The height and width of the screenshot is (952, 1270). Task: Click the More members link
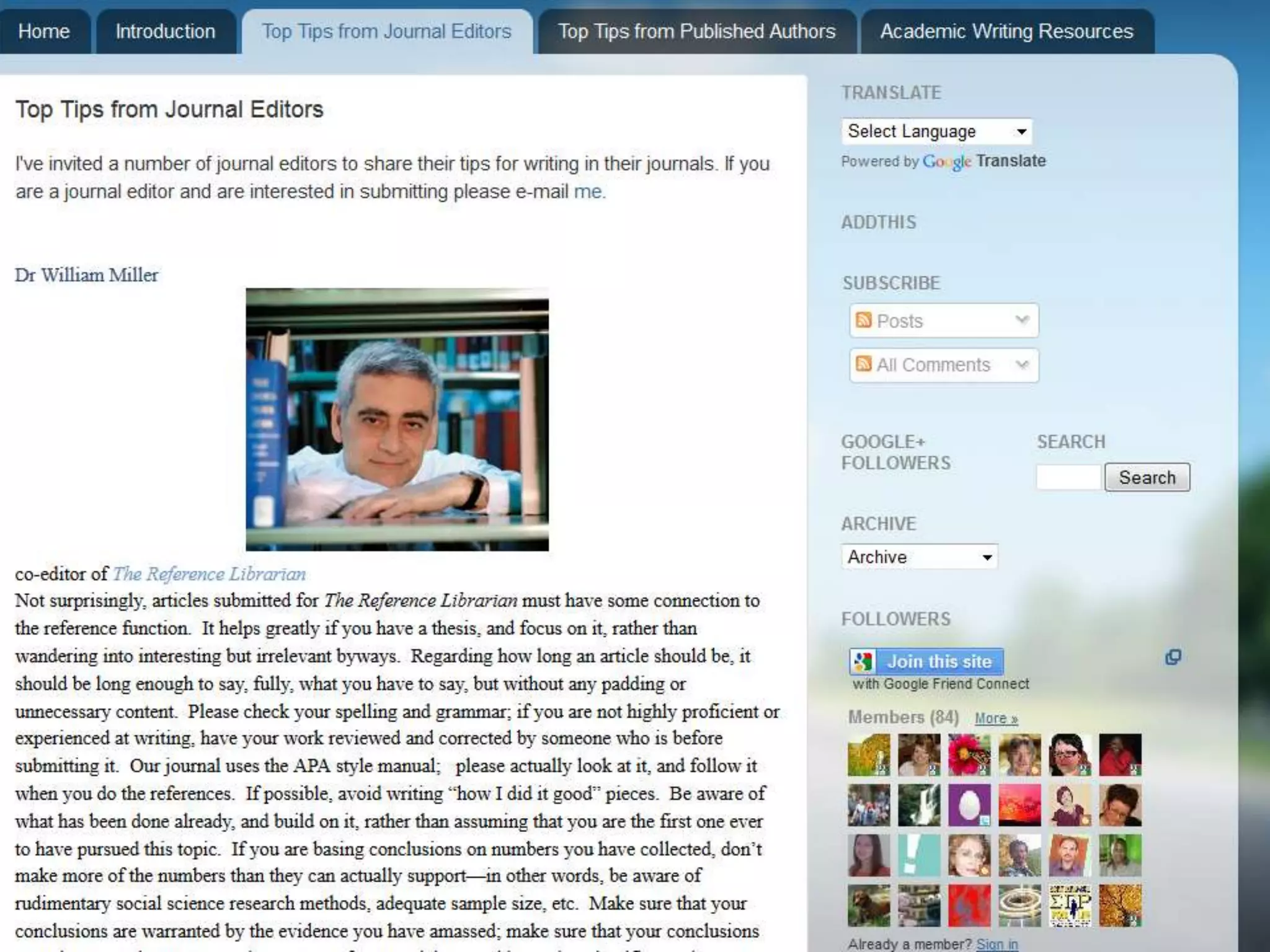coord(996,718)
